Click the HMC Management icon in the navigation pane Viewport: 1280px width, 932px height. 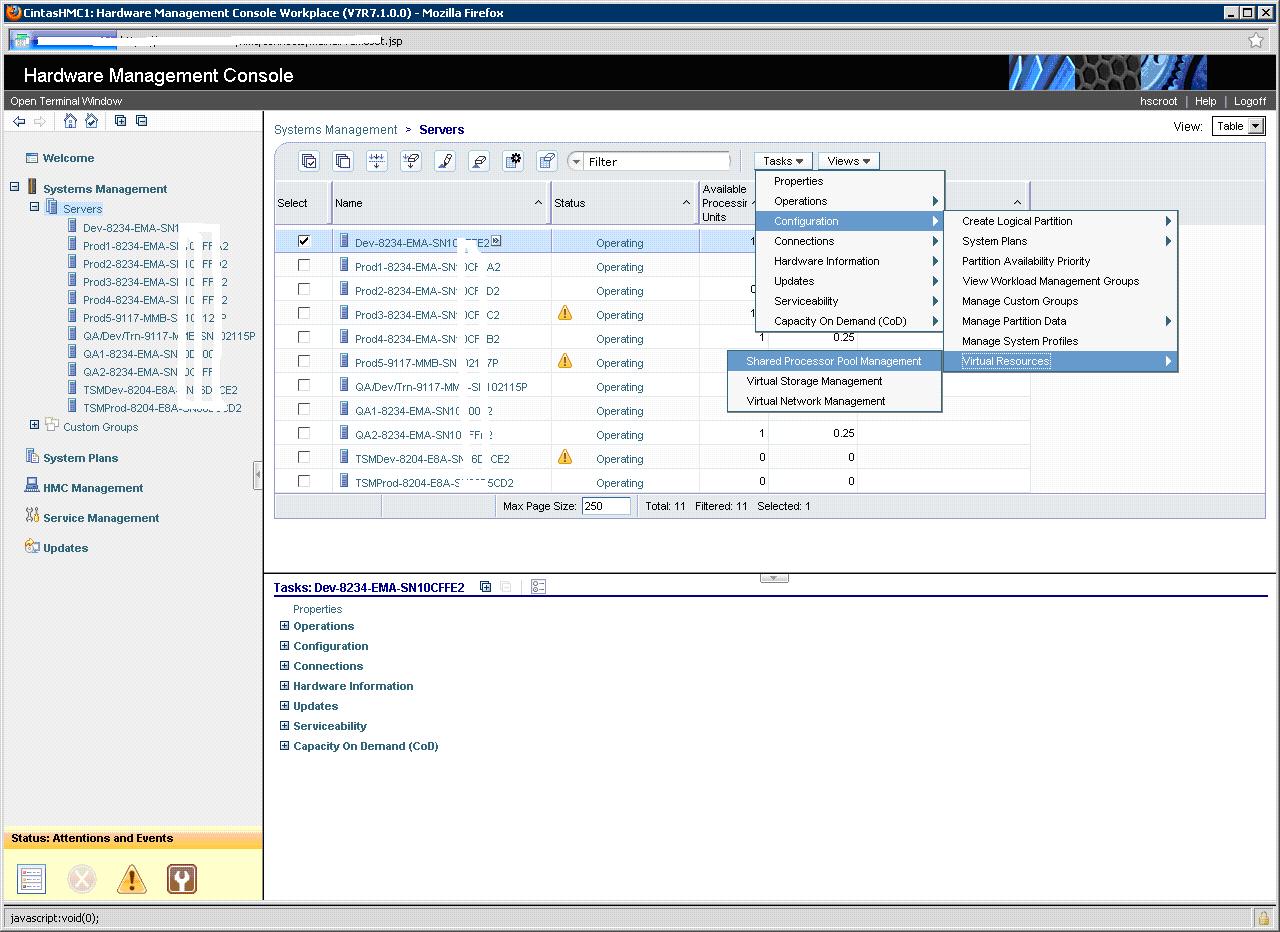(33, 487)
